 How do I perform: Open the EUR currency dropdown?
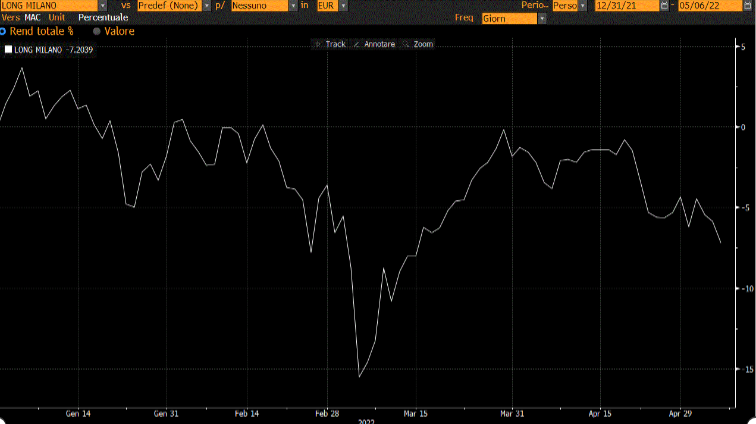(x=343, y=6)
